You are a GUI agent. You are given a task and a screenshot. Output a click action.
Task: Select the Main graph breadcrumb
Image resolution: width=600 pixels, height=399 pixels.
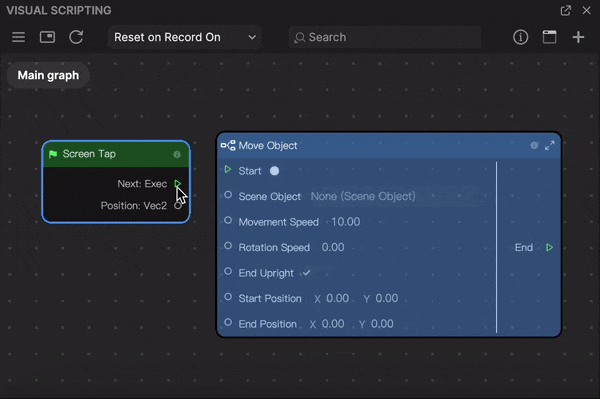(x=48, y=75)
